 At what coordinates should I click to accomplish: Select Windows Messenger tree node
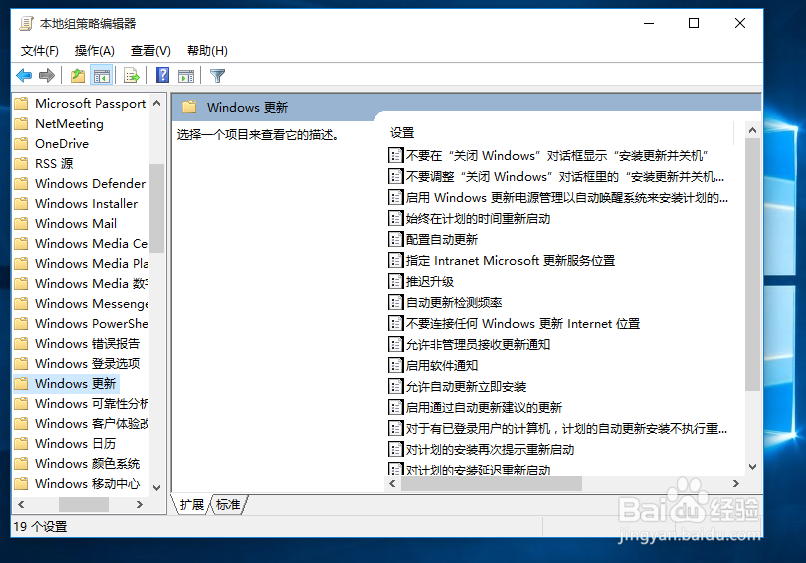(x=91, y=303)
